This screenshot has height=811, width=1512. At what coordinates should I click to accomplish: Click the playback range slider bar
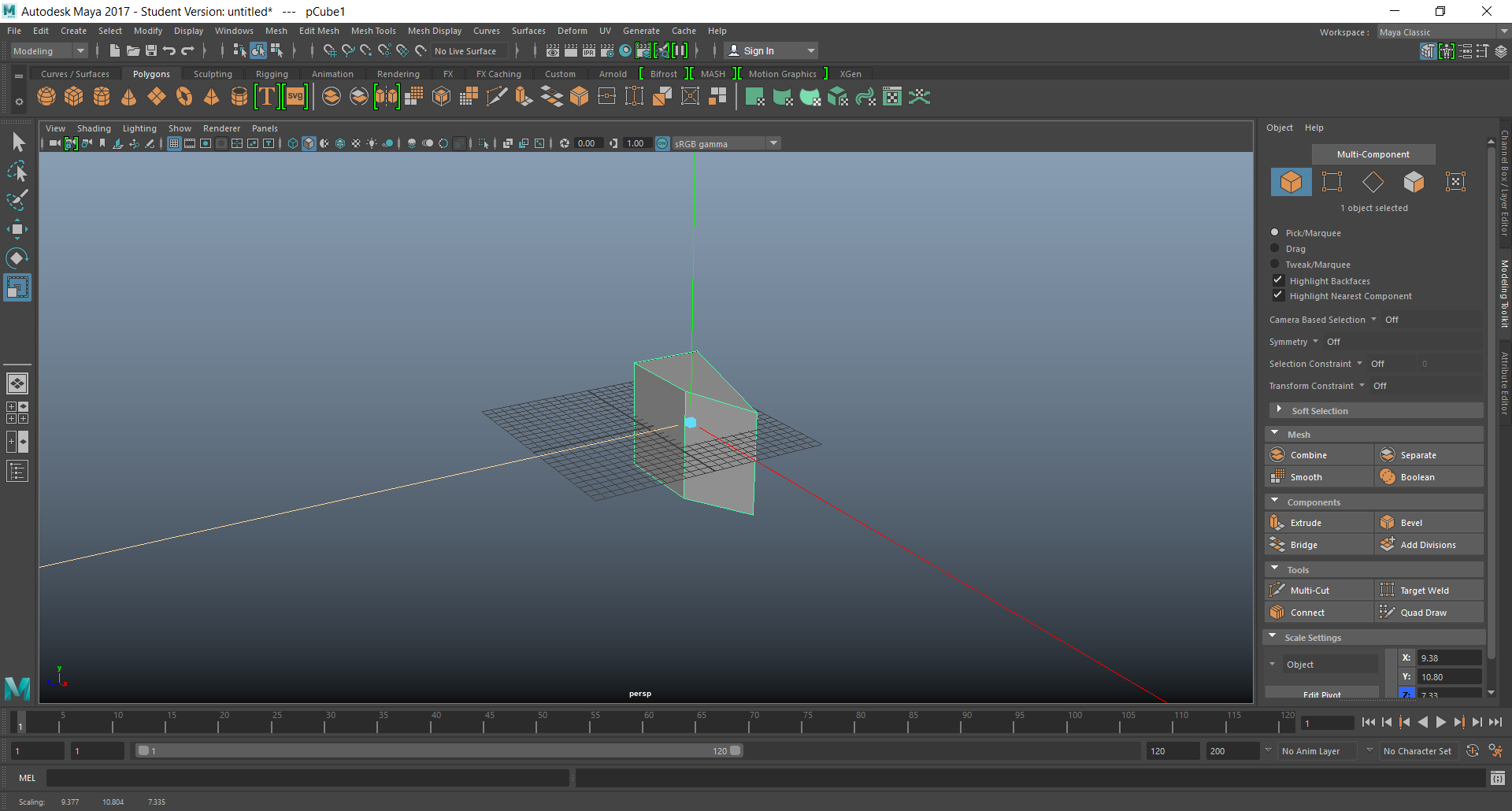coord(438,750)
